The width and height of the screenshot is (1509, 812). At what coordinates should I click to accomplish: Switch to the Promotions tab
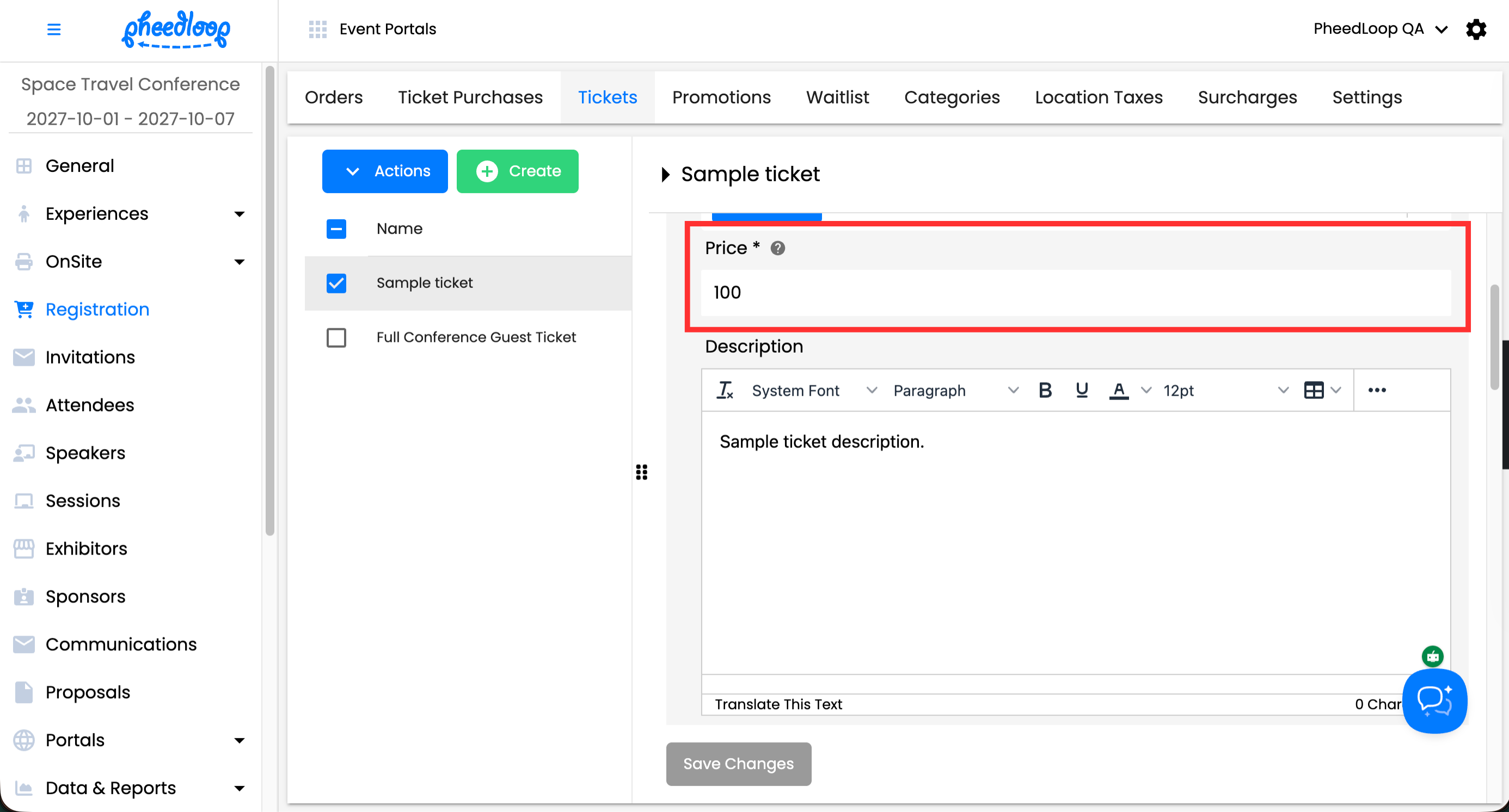click(x=721, y=97)
